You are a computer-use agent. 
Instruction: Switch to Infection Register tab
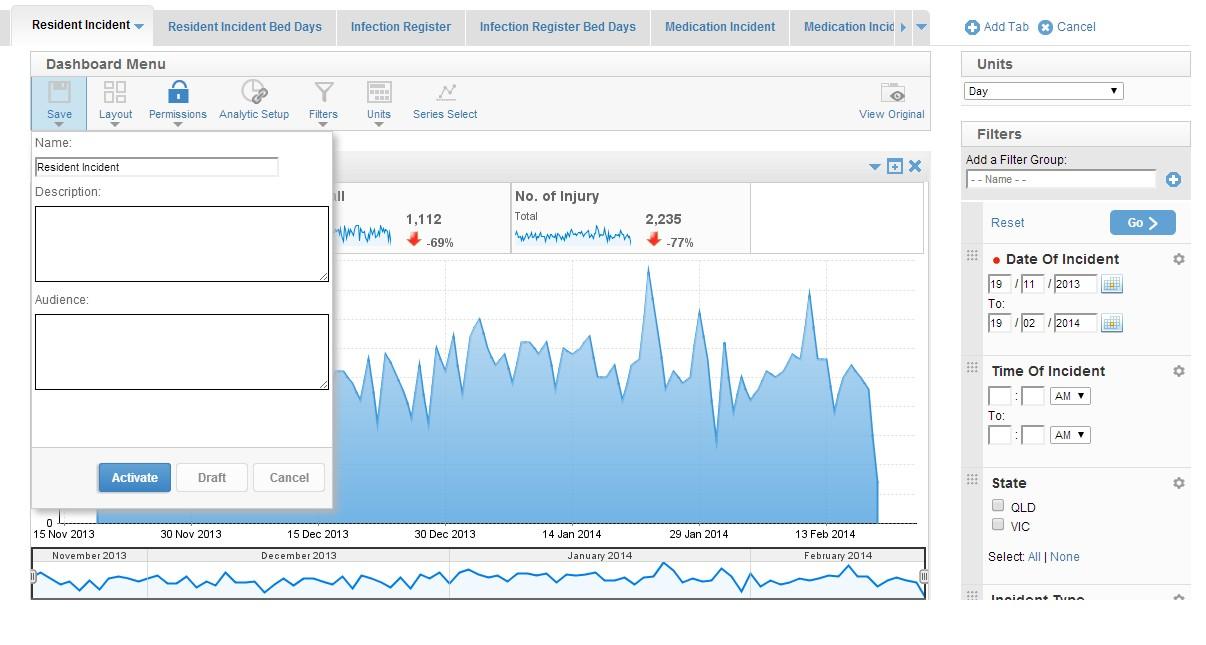tap(401, 27)
